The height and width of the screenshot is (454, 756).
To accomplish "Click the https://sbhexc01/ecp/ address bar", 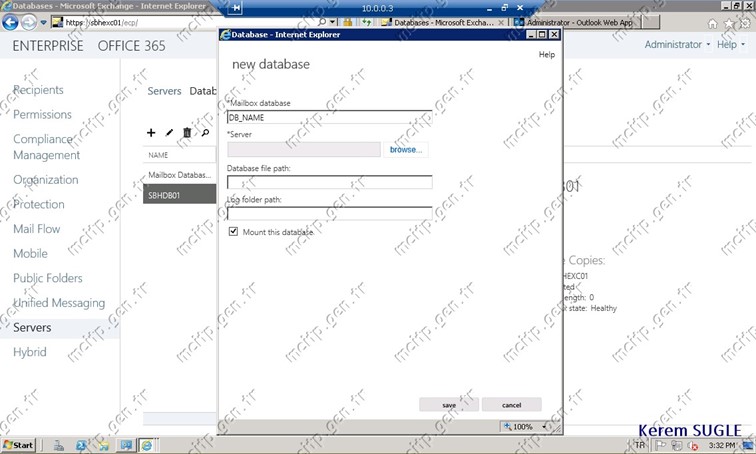I will pos(183,22).
